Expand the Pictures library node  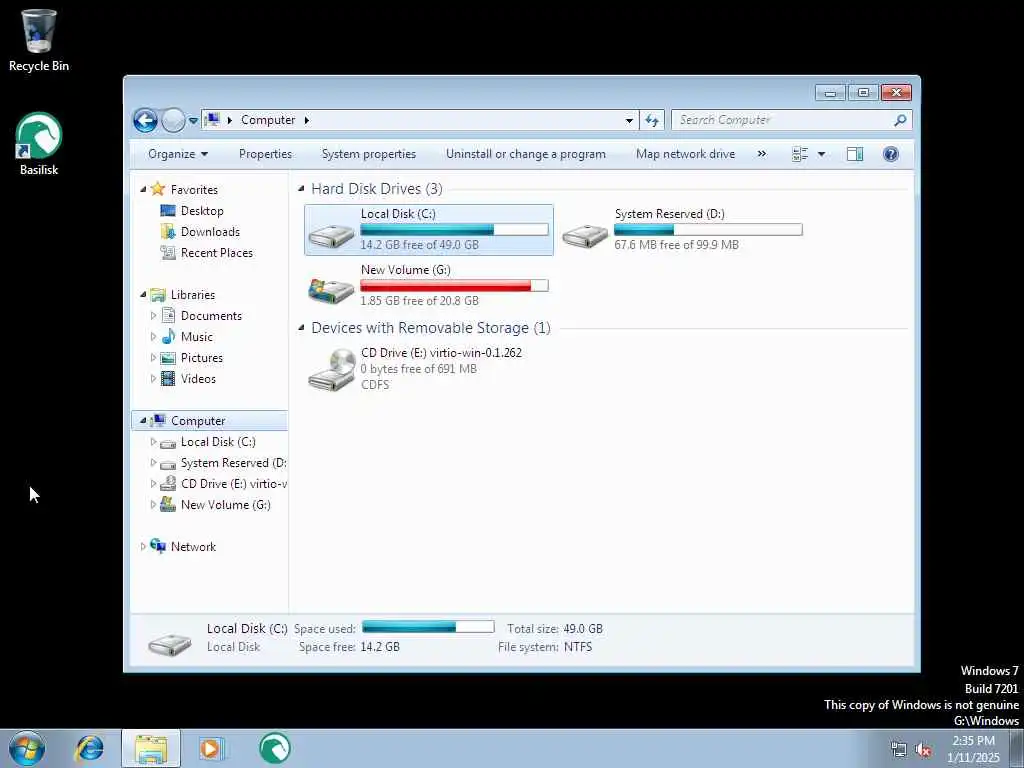pos(153,358)
